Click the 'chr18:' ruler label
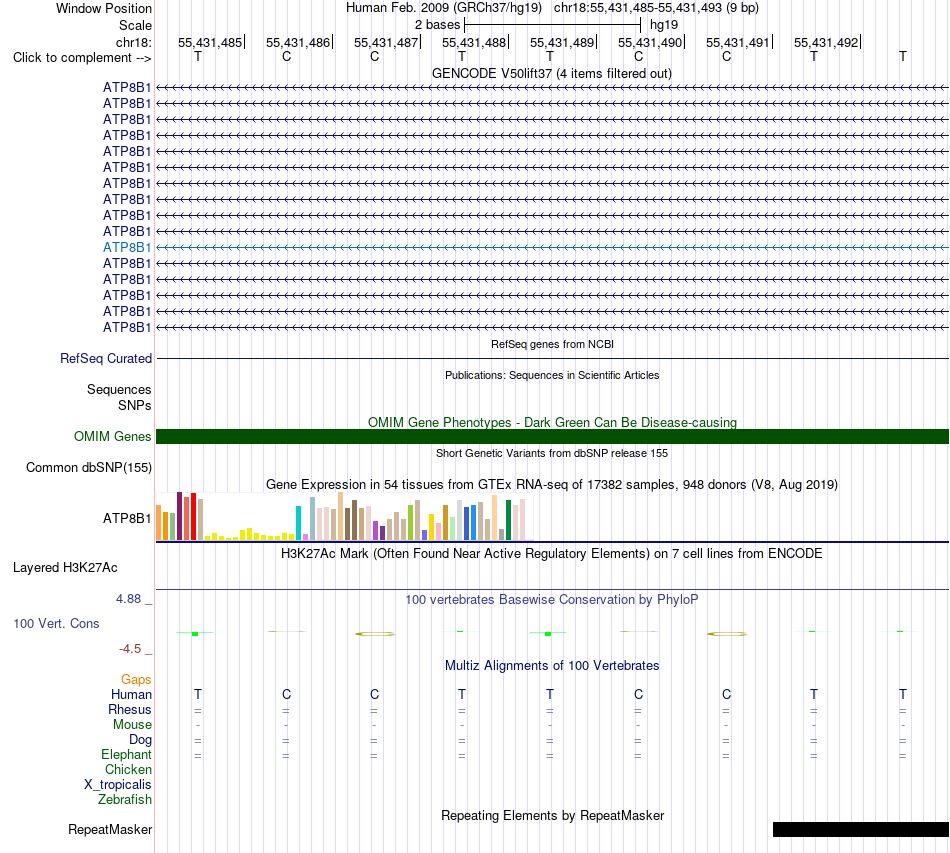This screenshot has height=853, width=950. pyautogui.click(x=133, y=42)
